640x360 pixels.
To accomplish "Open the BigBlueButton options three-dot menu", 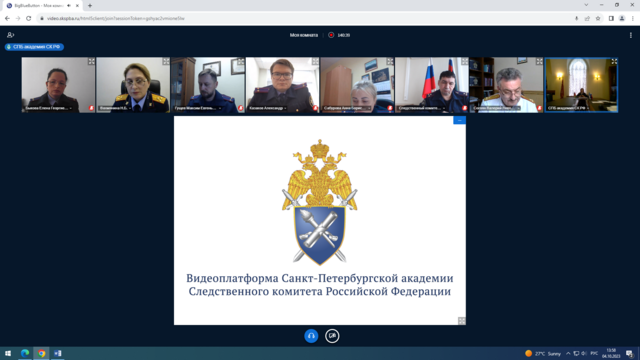I will click(x=631, y=35).
